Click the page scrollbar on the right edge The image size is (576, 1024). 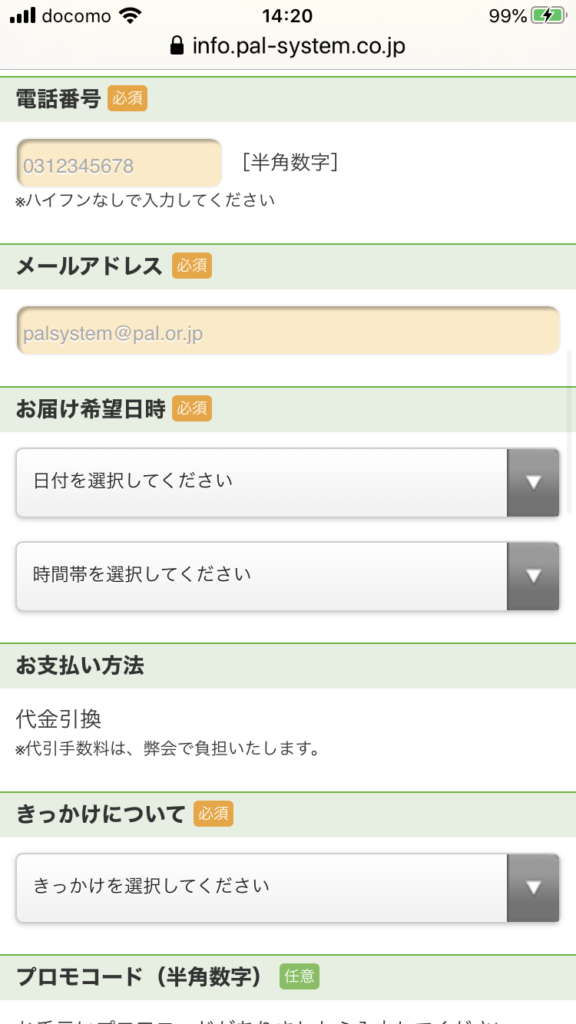pos(568,431)
